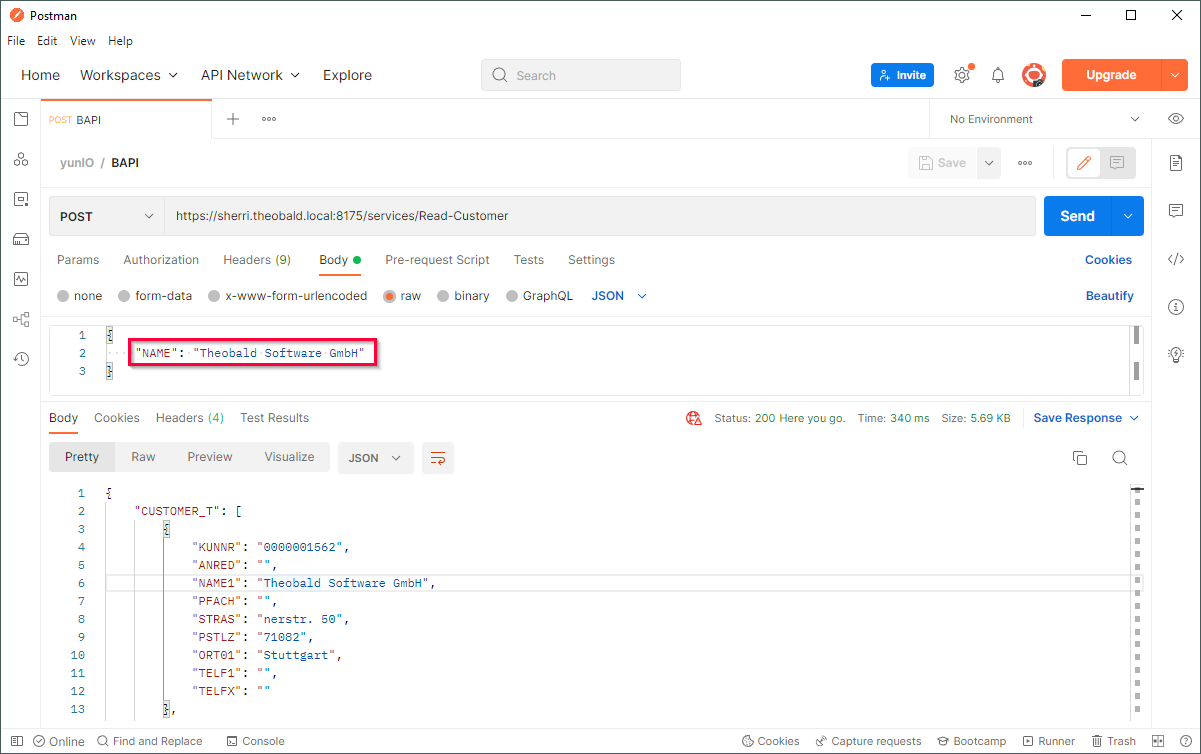The image size is (1201, 754).
Task: Open the View menu
Action: tap(83, 41)
